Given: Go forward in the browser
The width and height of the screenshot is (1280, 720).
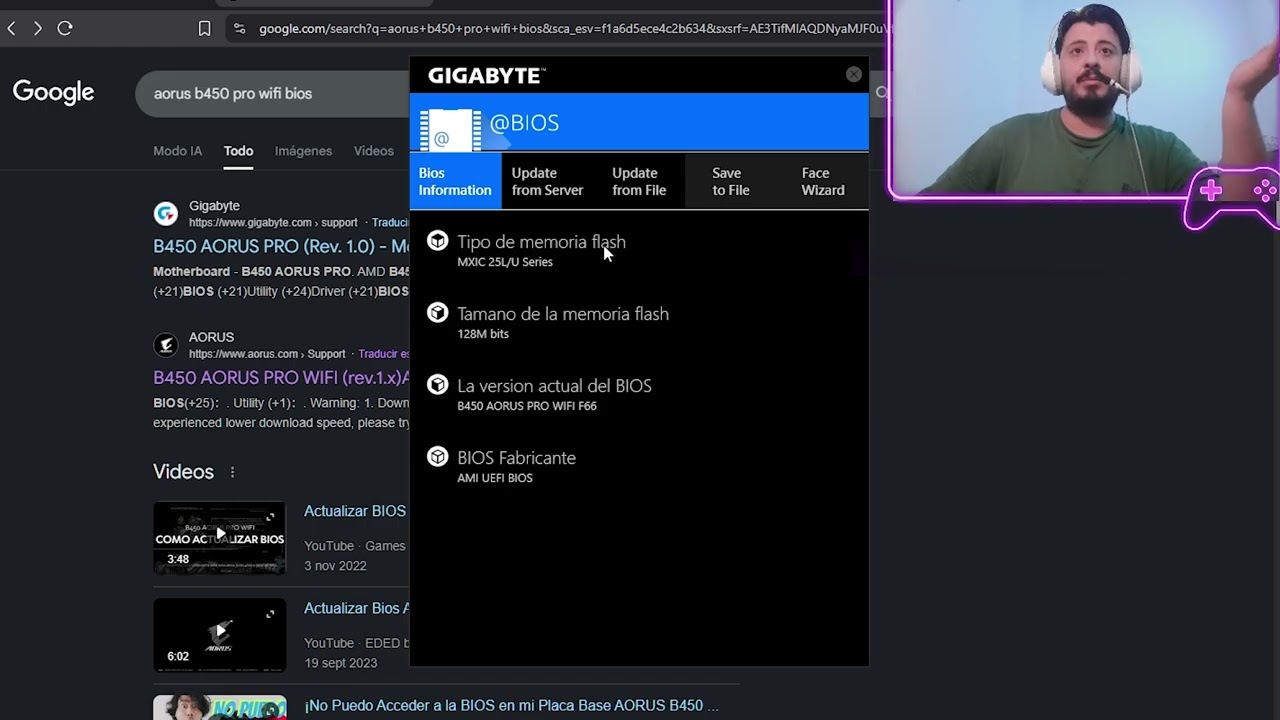Looking at the screenshot, I should [x=38, y=29].
